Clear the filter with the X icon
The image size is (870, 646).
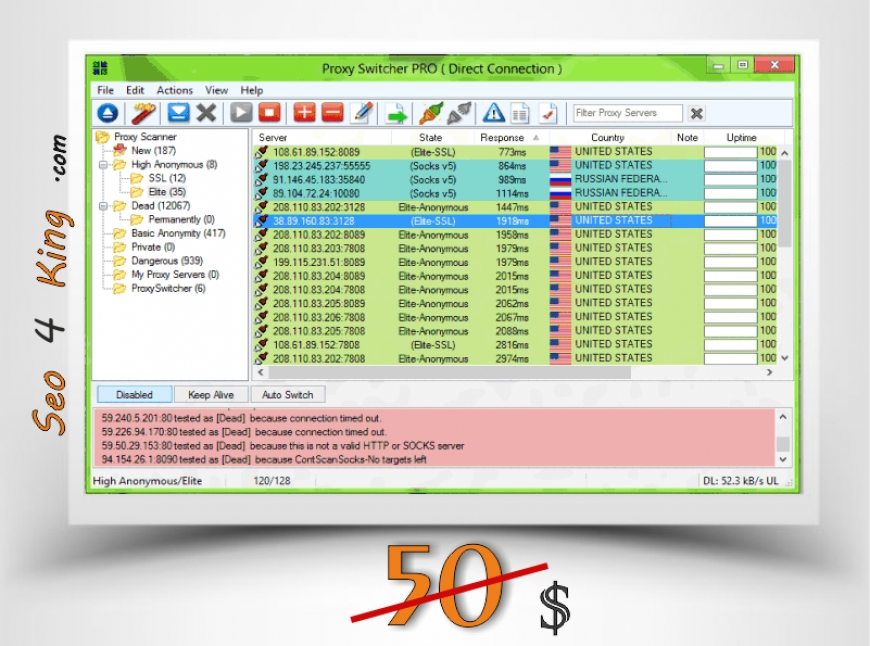pyautogui.click(x=696, y=114)
